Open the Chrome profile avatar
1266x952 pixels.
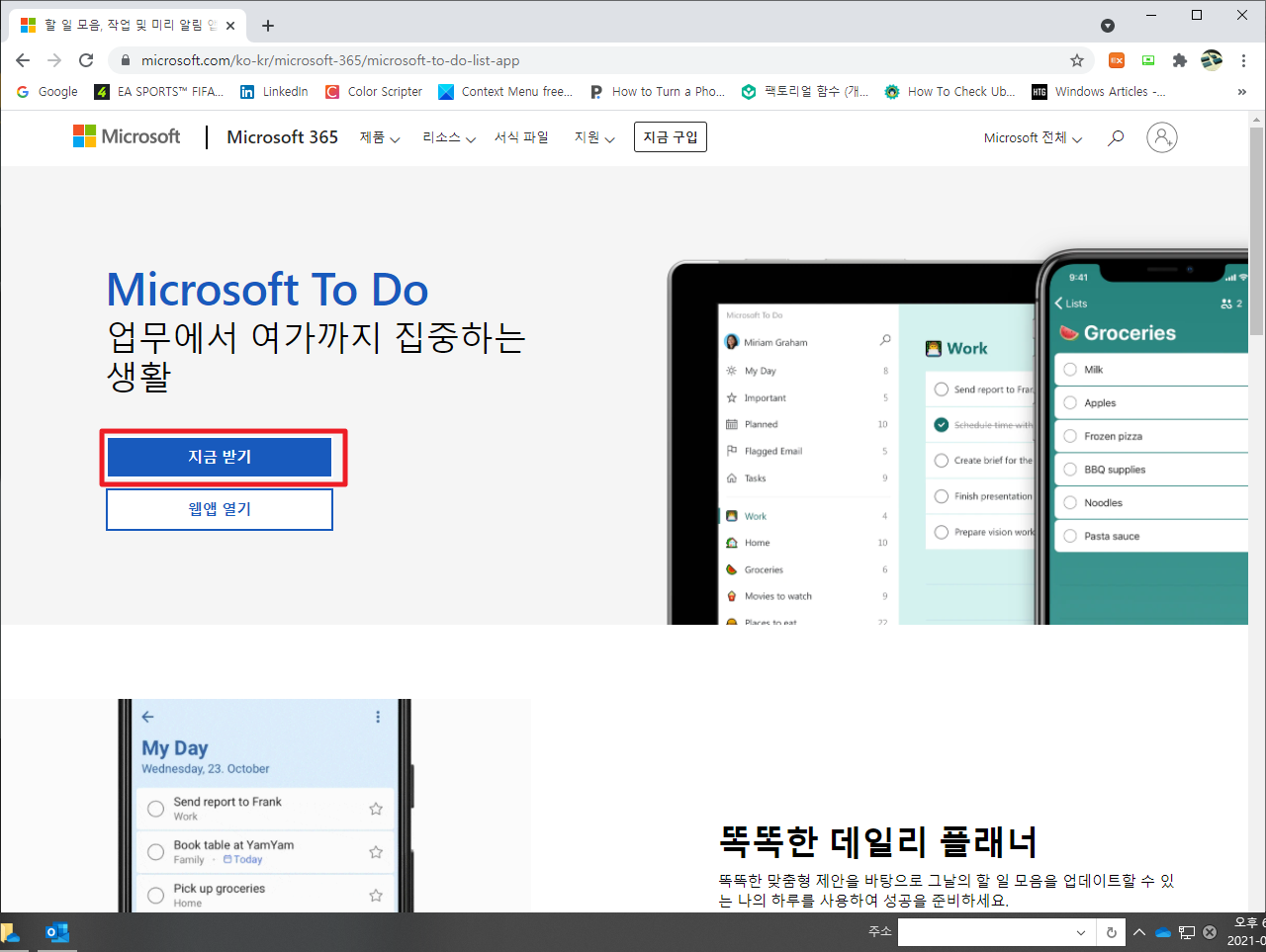pos(1212,60)
